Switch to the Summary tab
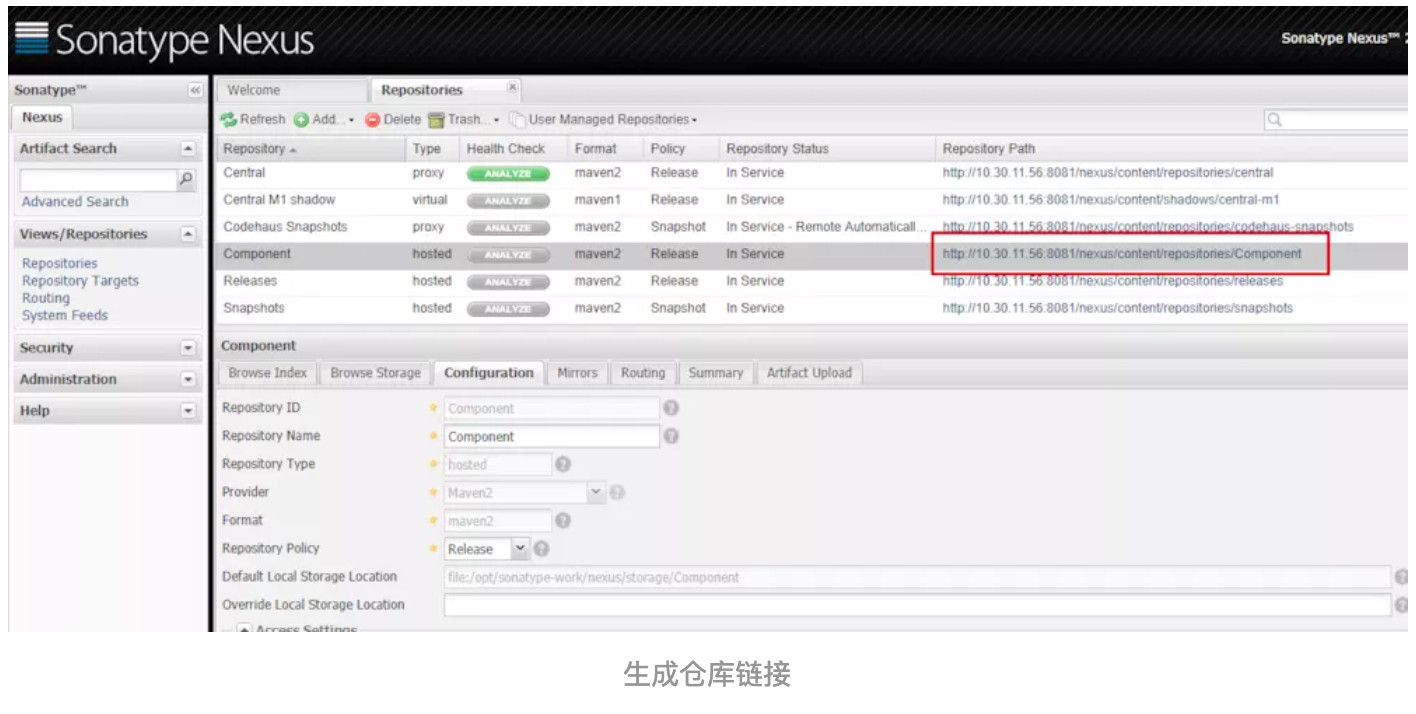This screenshot has height=714, width=1416. 716,373
